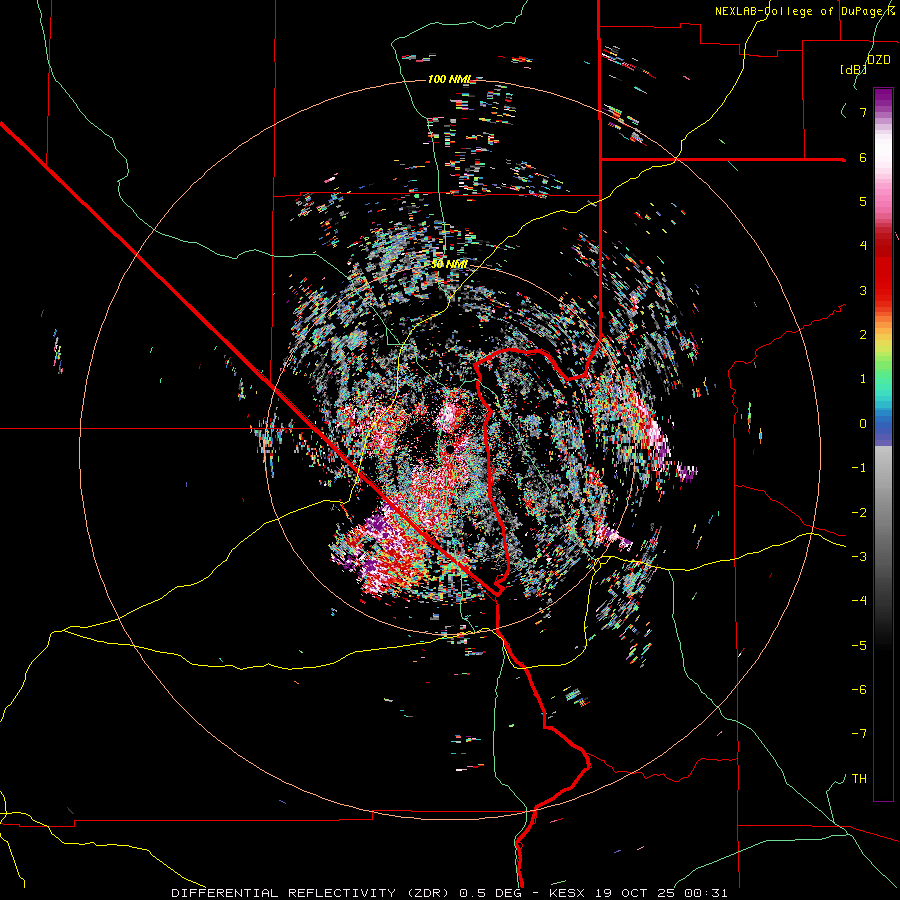The image size is (900, 900).
Task: Click the [dB] units label
Action: point(854,69)
